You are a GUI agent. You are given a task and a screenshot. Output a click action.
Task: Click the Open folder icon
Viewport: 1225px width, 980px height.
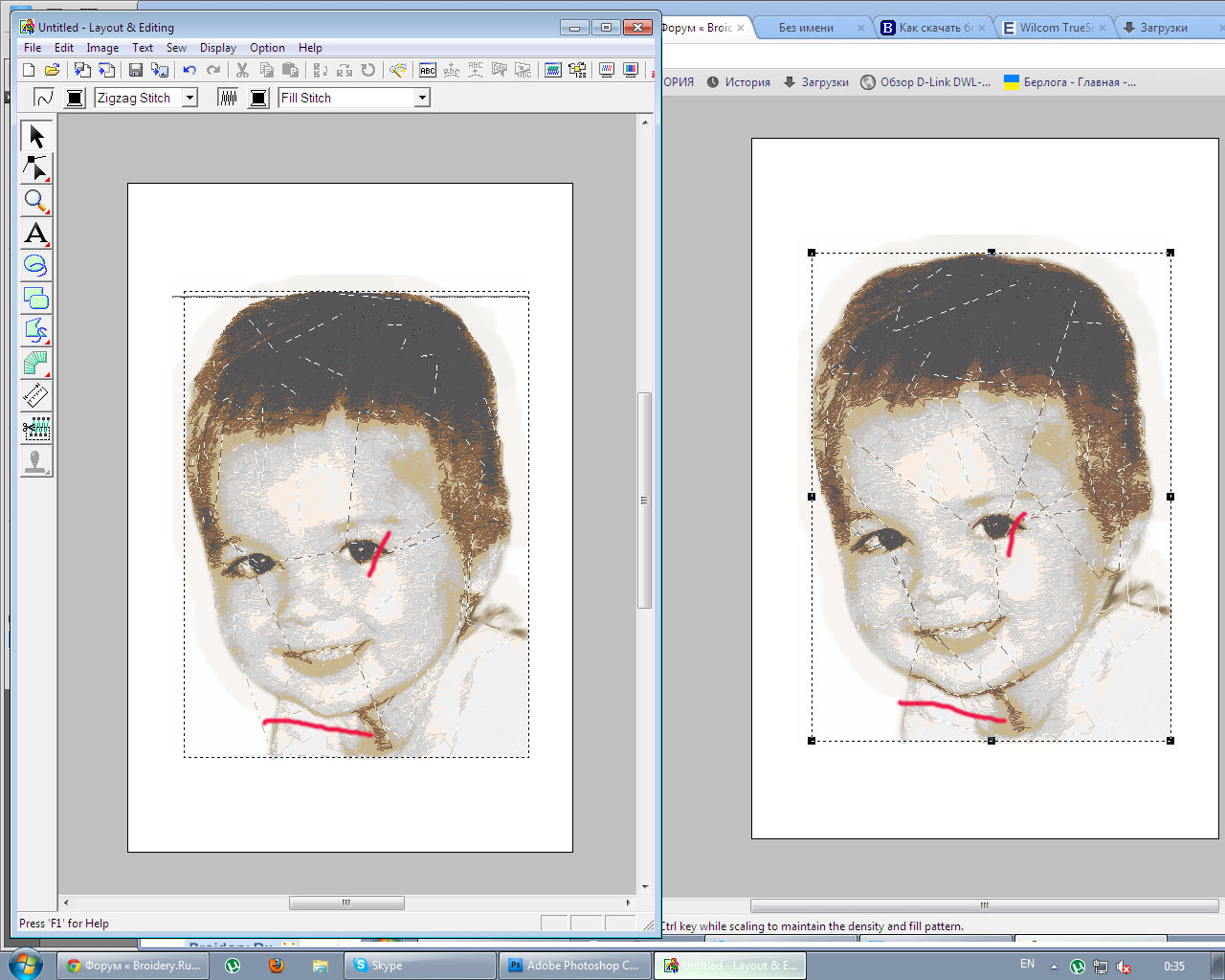[53, 70]
